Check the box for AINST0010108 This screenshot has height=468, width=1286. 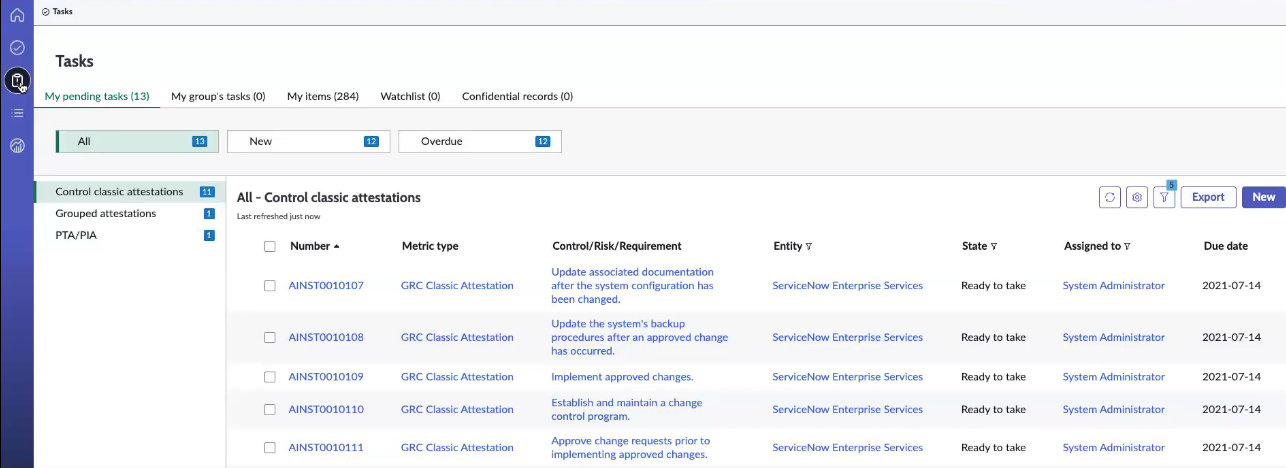(x=270, y=337)
